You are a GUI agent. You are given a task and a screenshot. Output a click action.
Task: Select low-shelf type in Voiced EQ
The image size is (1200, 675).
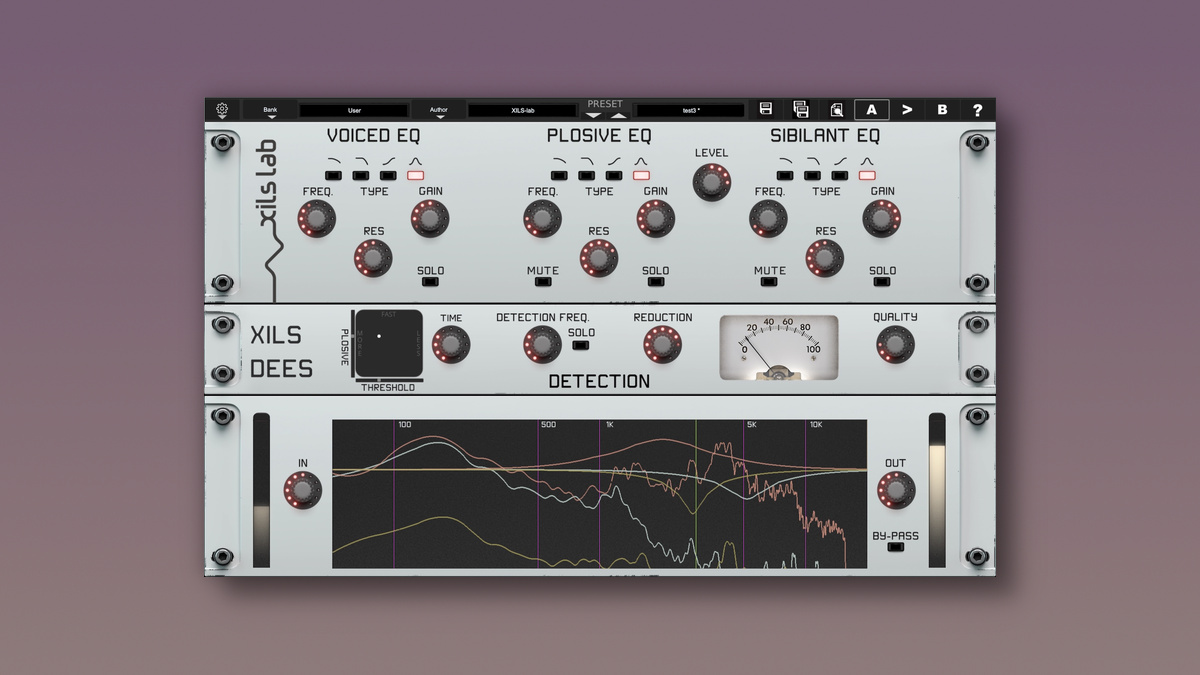pyautogui.click(x=334, y=175)
